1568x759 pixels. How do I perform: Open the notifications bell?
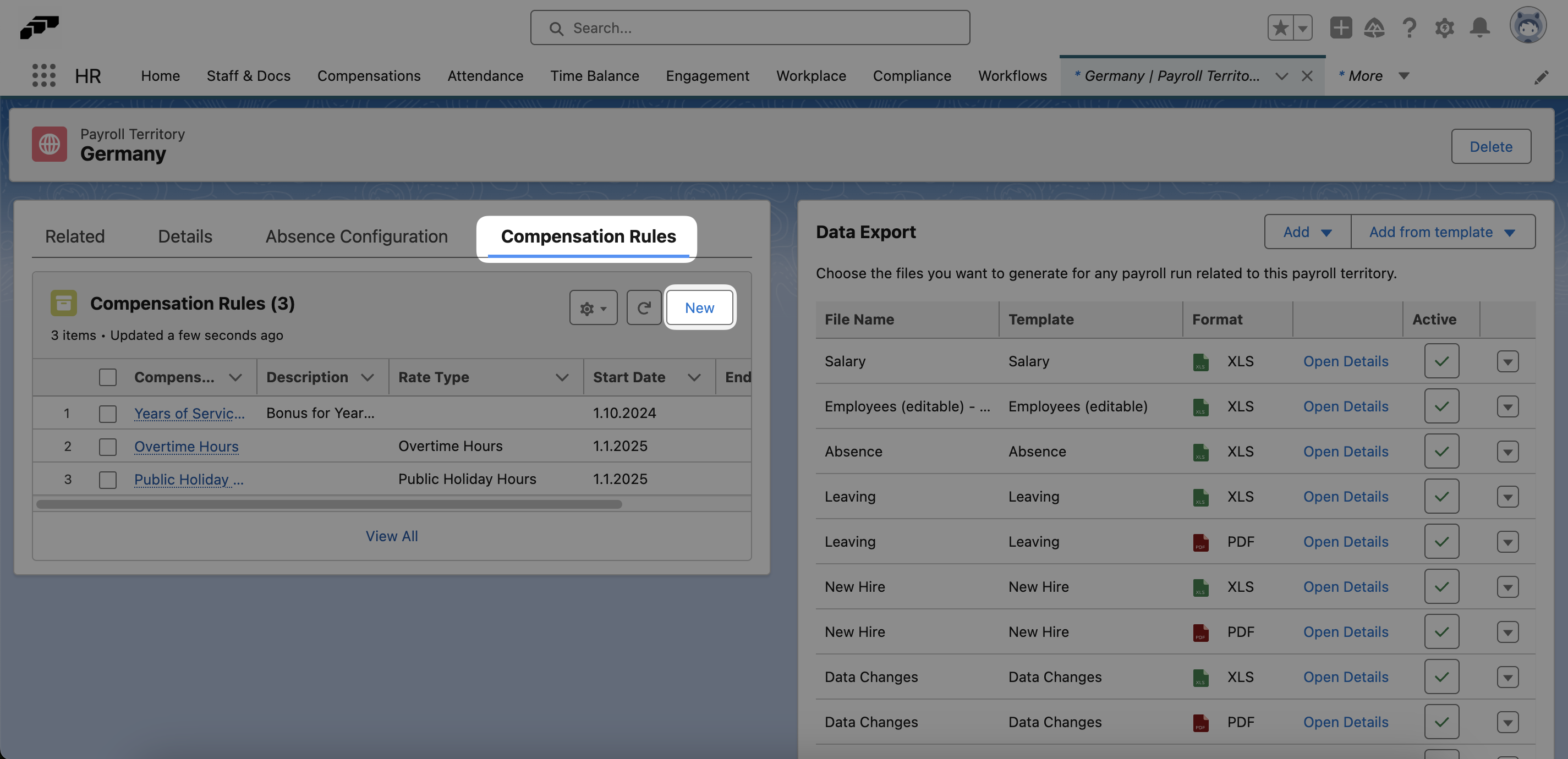pyautogui.click(x=1480, y=28)
